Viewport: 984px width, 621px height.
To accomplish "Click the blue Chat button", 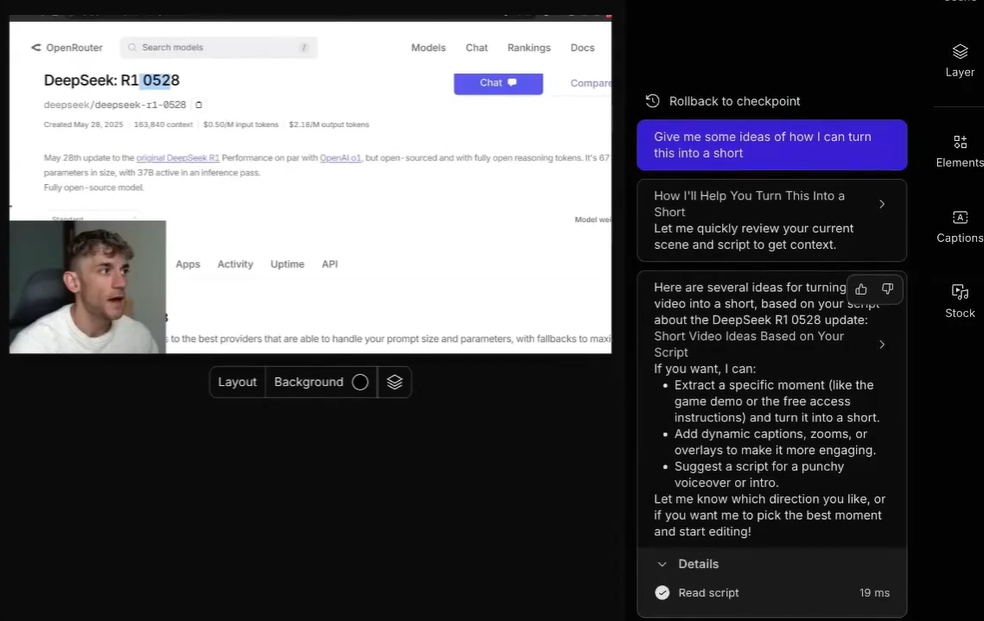I will coord(498,83).
